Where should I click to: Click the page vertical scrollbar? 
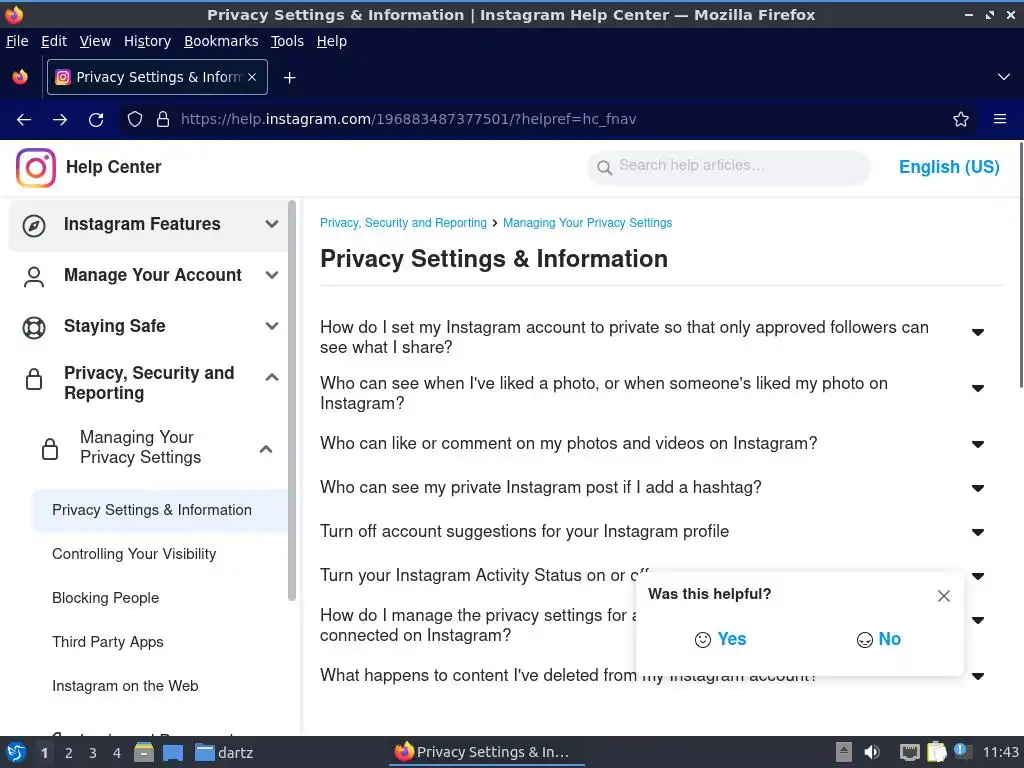[x=1021, y=264]
